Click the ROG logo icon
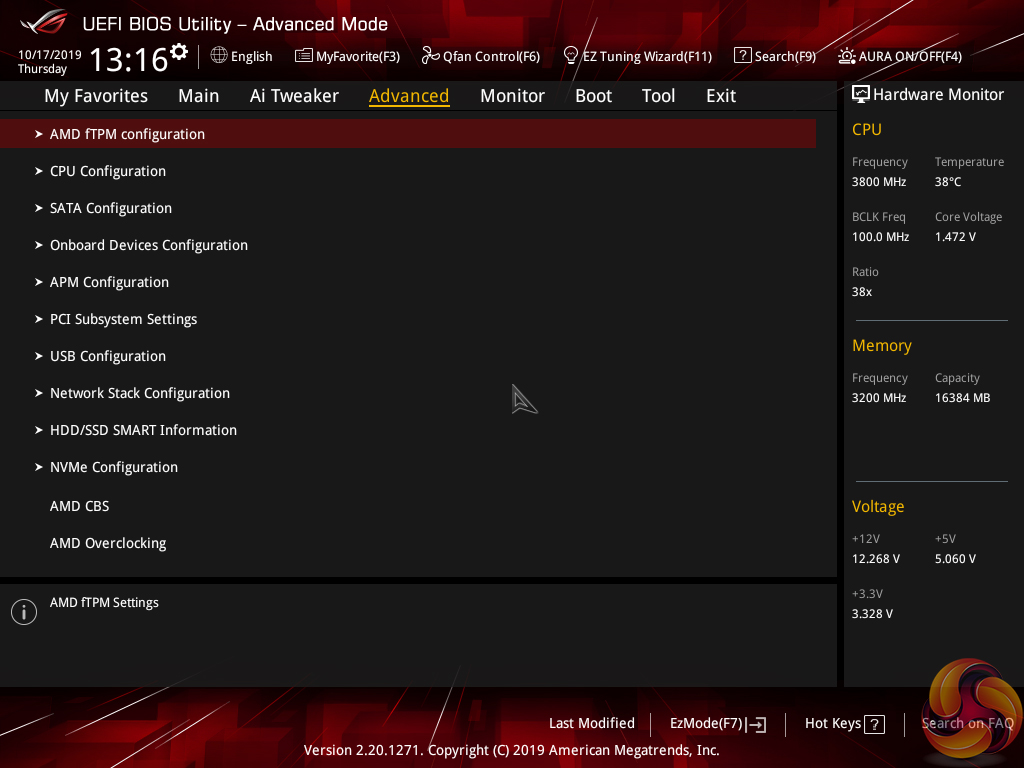The image size is (1024, 768). click(43, 23)
